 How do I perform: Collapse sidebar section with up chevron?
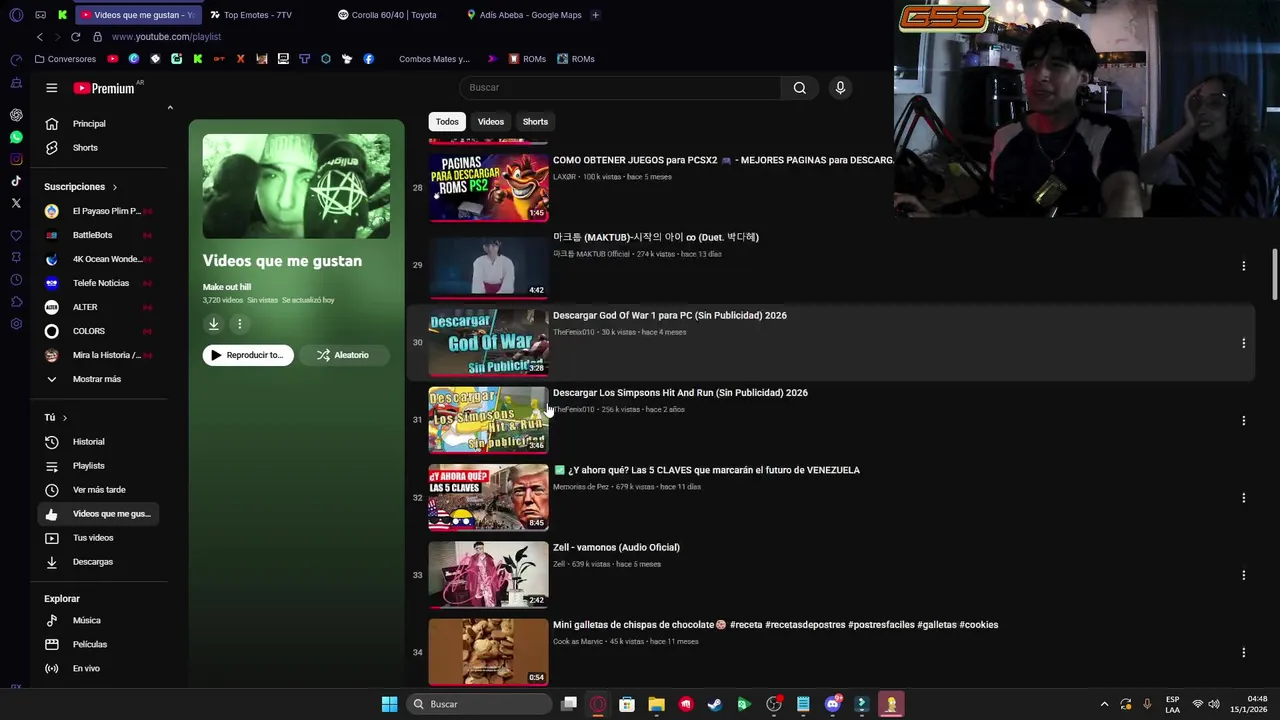coord(170,108)
